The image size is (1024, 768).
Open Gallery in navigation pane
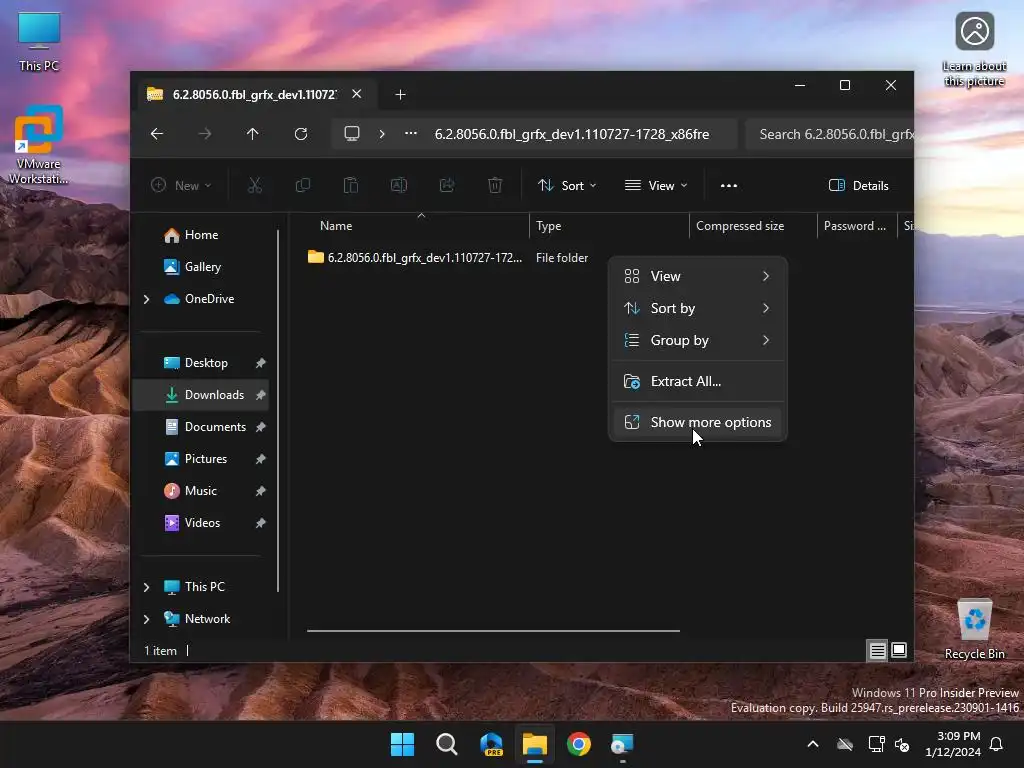tap(201, 267)
